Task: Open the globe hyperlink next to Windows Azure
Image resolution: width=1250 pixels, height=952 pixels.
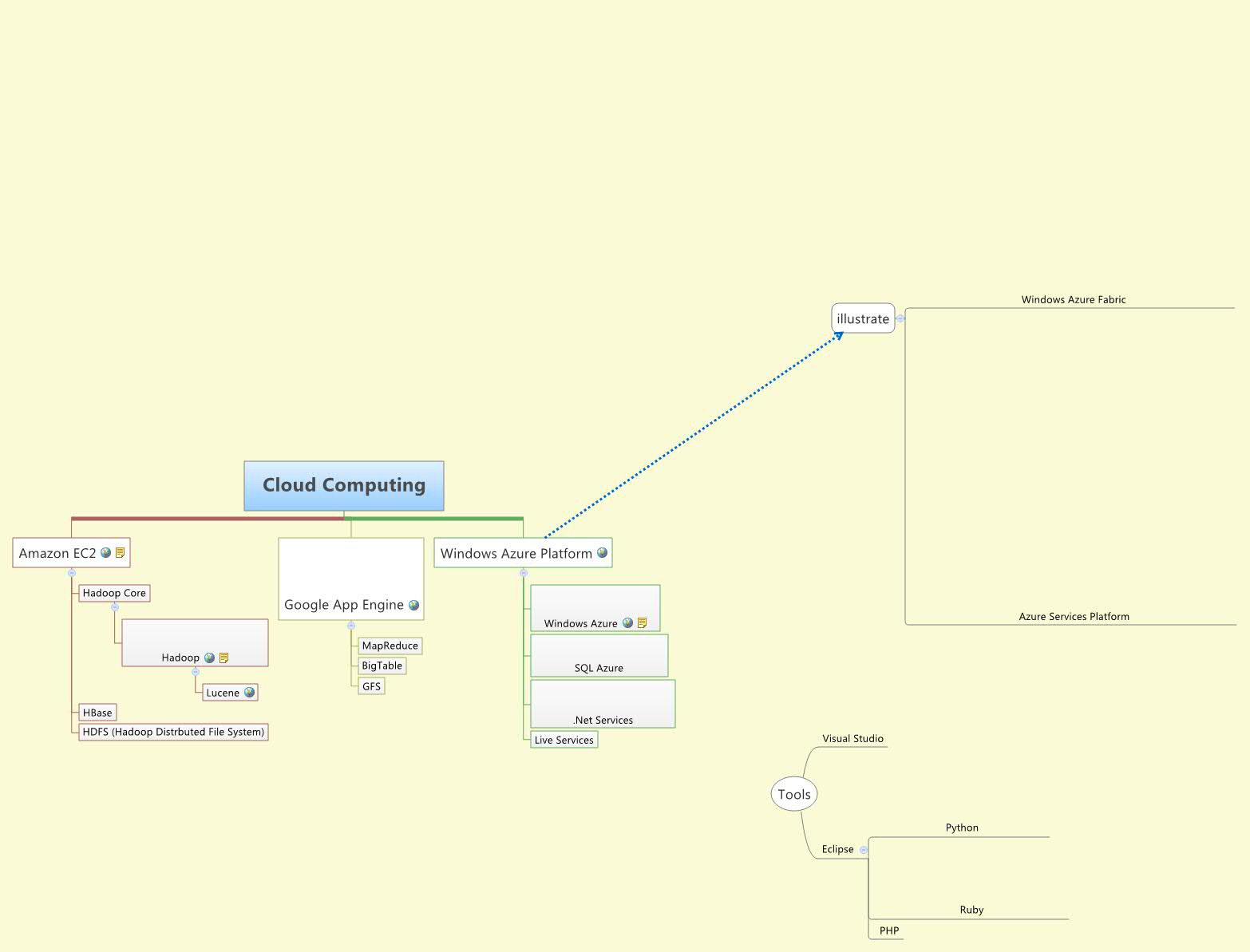Action: click(x=627, y=623)
